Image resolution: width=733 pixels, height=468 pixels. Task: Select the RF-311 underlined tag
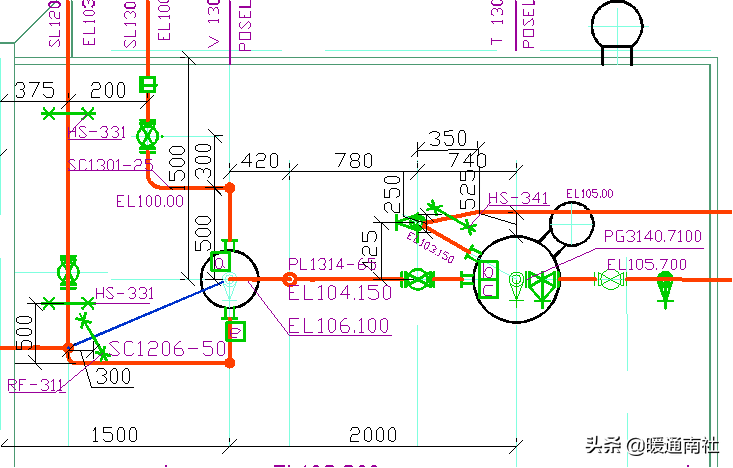pyautogui.click(x=36, y=384)
